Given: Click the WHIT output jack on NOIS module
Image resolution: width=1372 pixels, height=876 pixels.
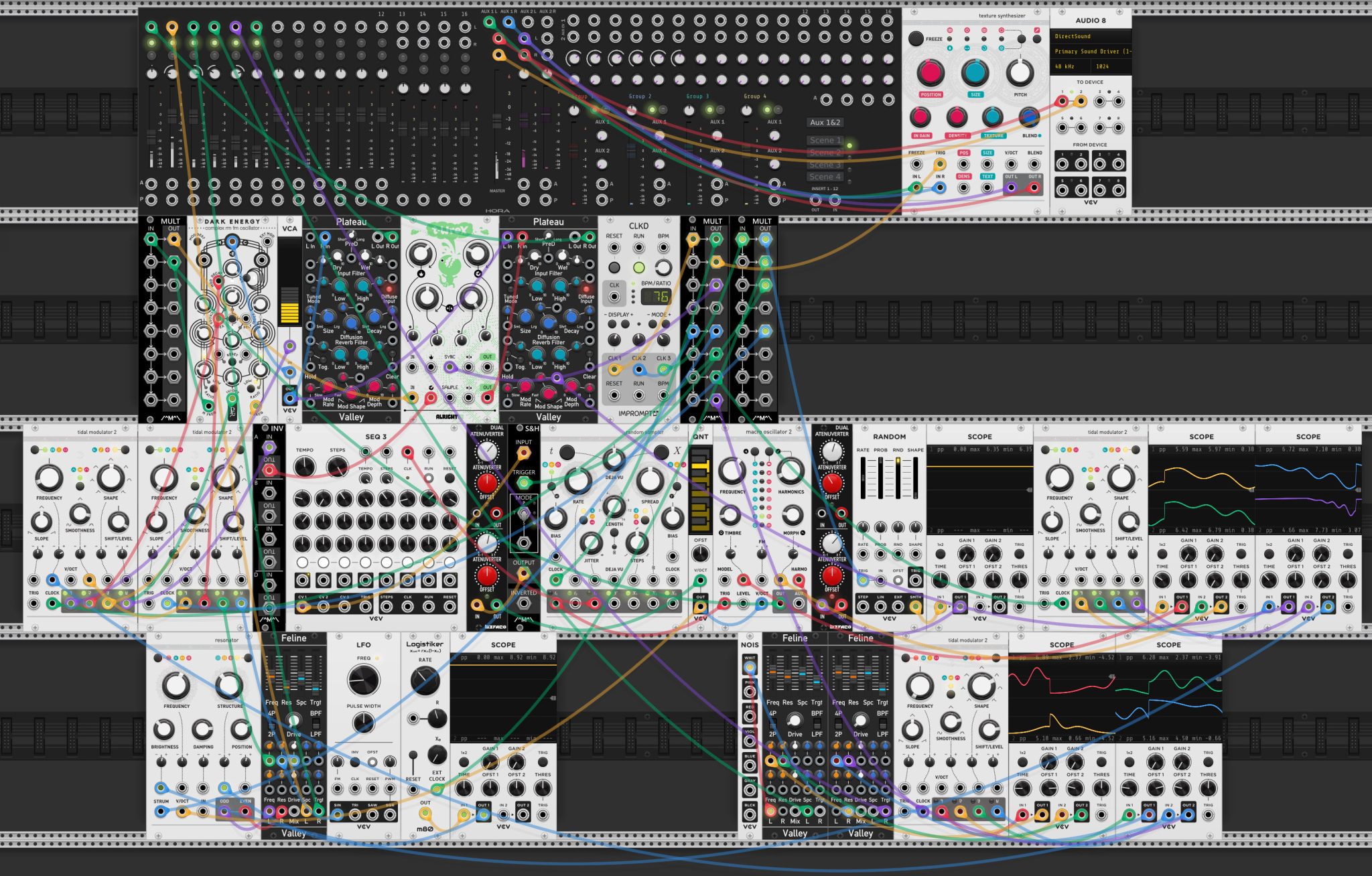Looking at the screenshot, I should pos(750,667).
